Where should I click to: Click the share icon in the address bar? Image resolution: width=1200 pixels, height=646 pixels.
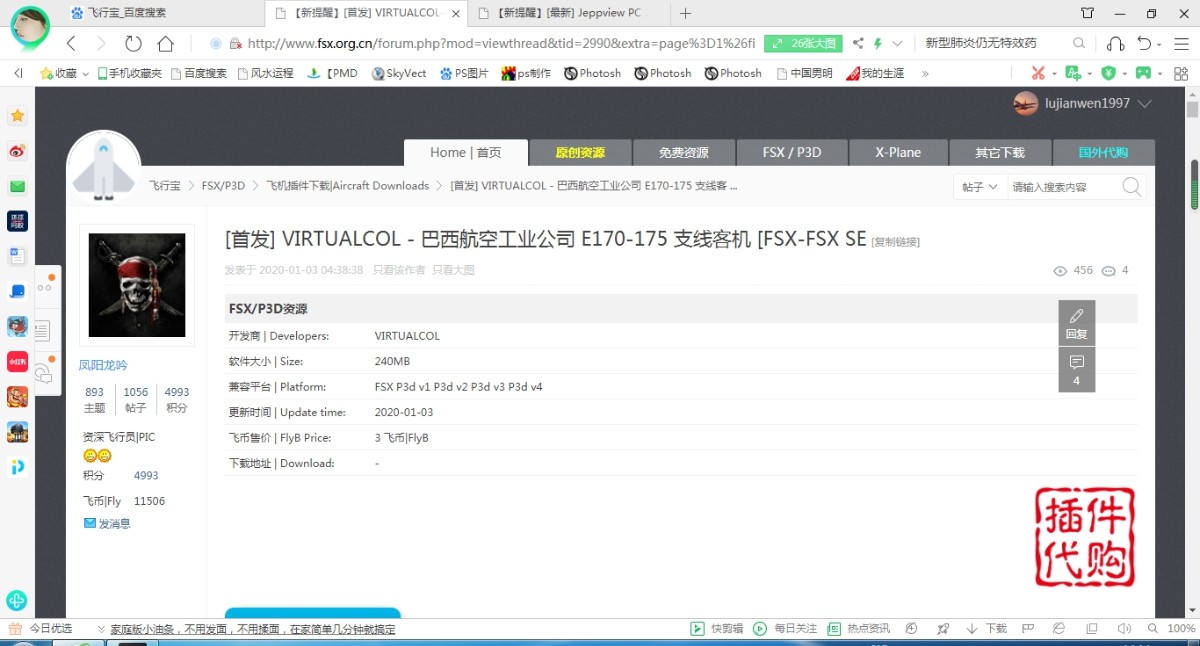[858, 44]
